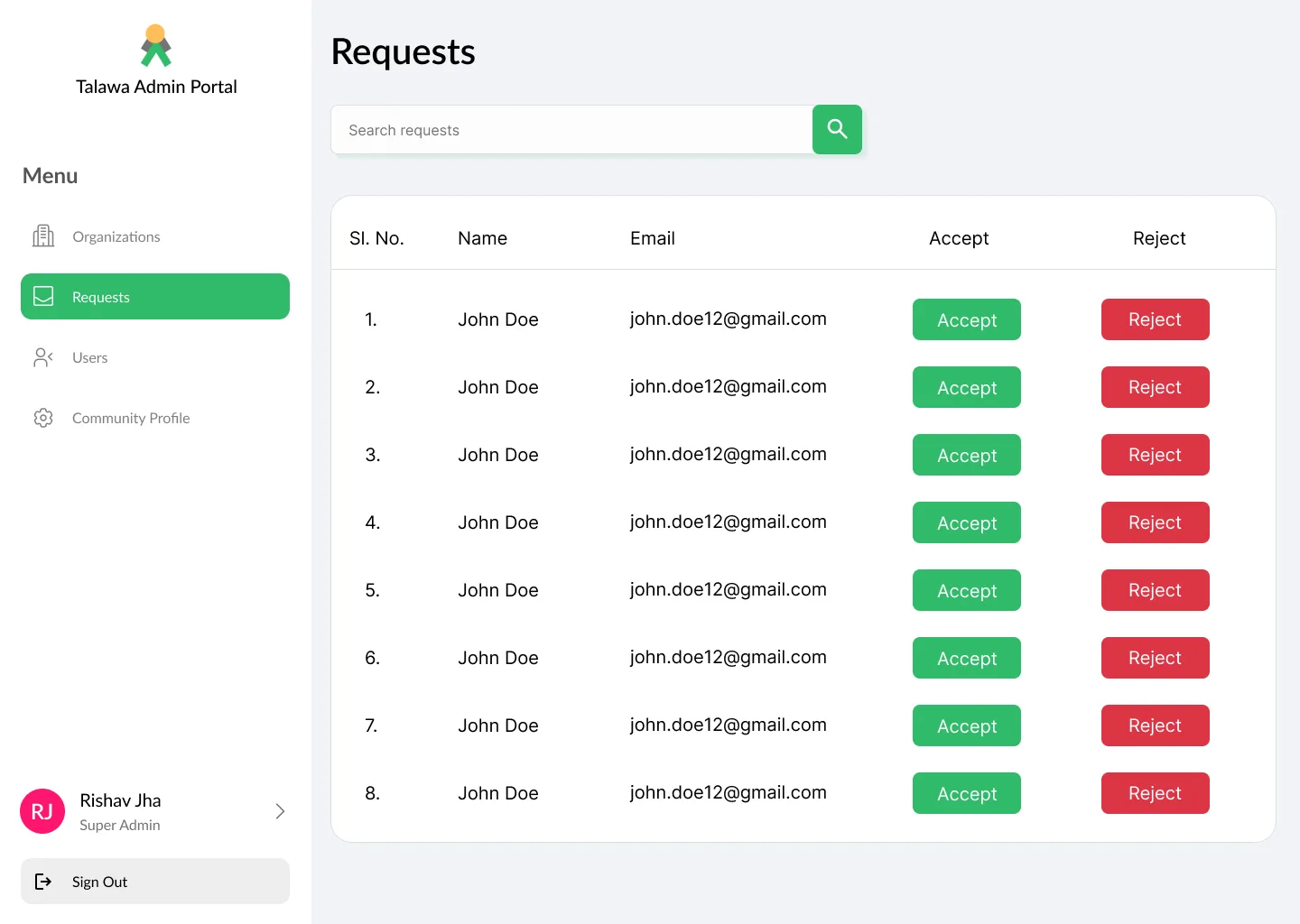The height and width of the screenshot is (924, 1300).
Task: Click the Community Profile gear icon
Action: (x=43, y=418)
